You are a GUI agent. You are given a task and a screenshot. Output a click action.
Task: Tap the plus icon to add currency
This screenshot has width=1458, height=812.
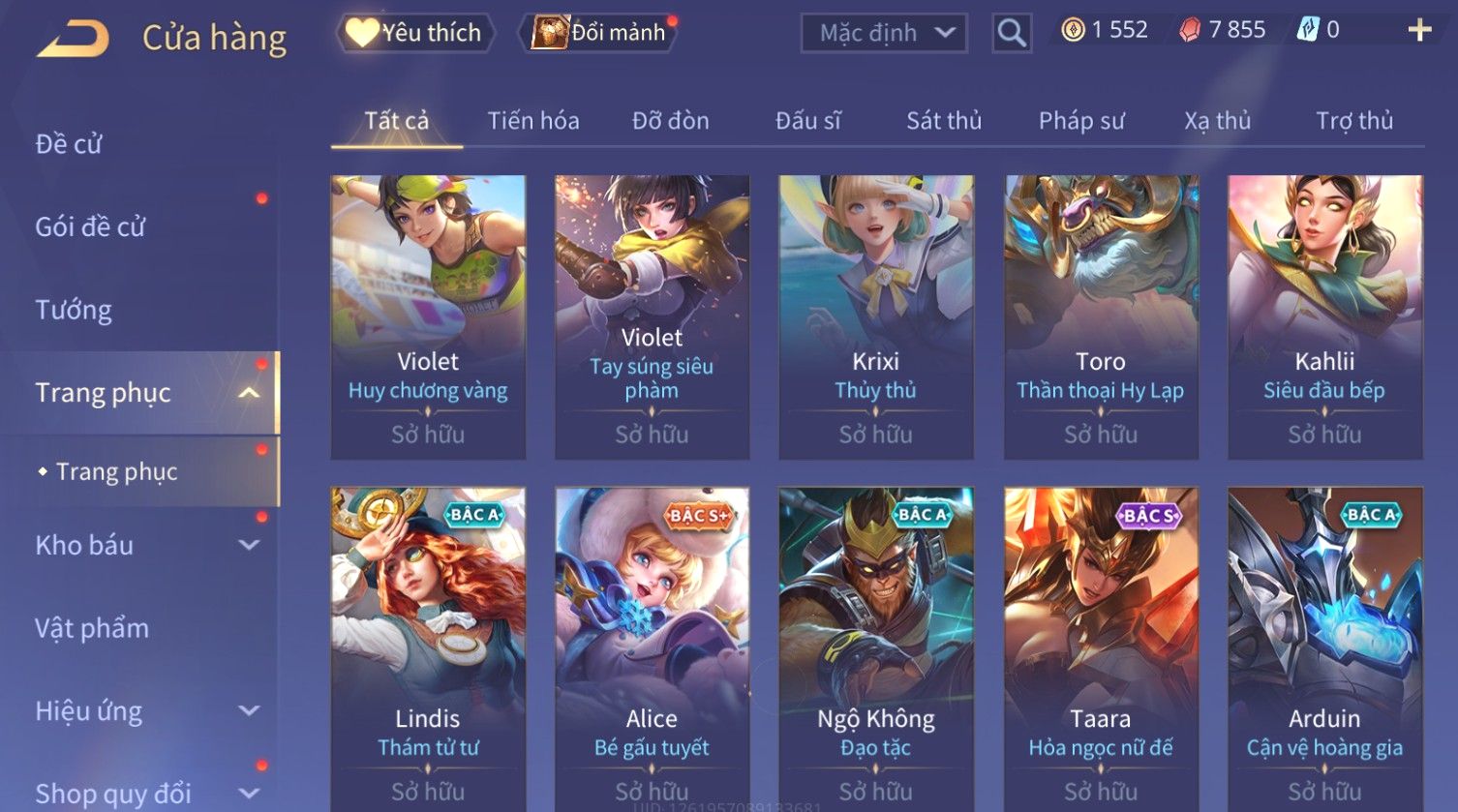click(1419, 31)
